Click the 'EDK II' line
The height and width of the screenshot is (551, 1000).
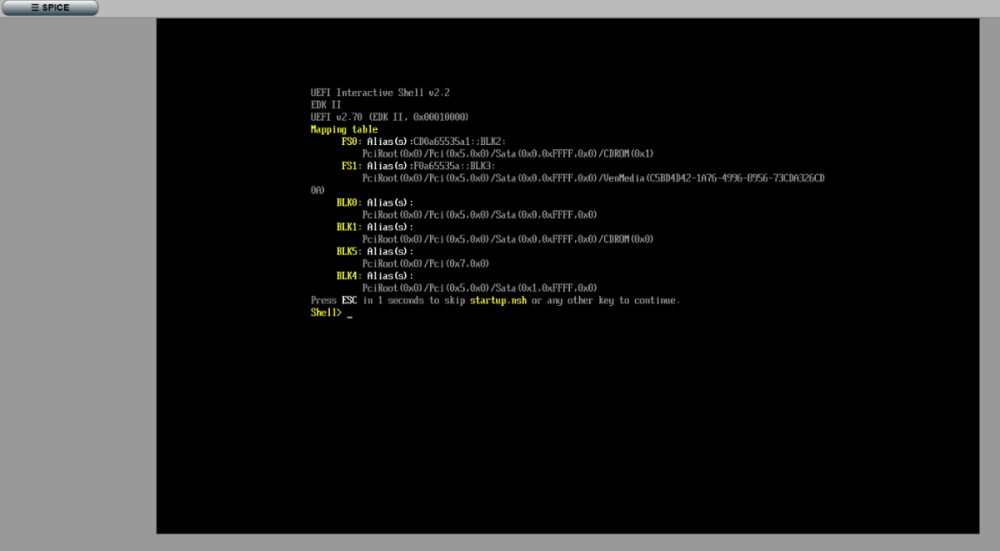(325, 104)
